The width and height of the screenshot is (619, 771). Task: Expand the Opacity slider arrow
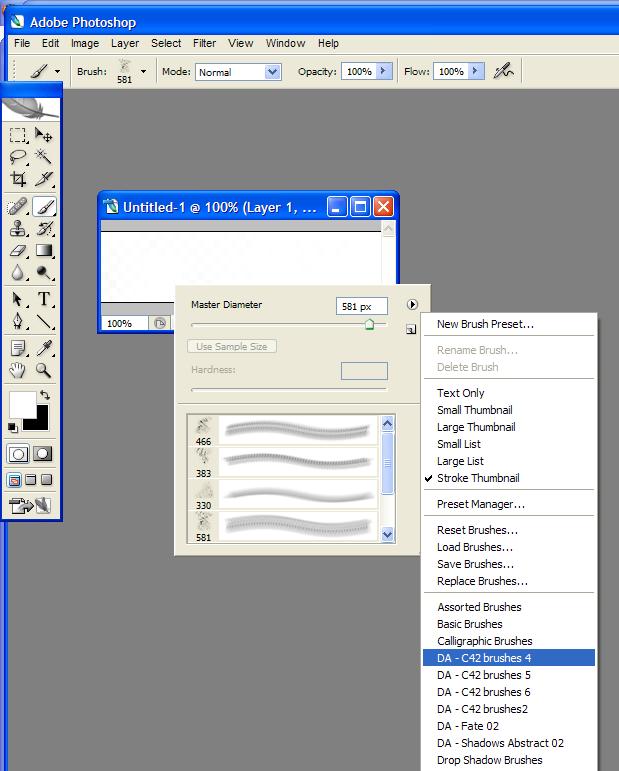pyautogui.click(x=384, y=72)
